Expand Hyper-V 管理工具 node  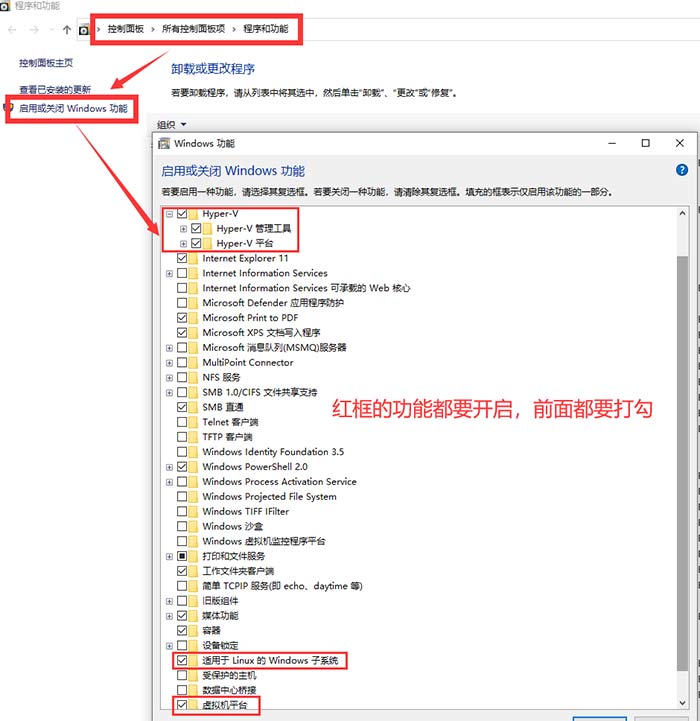click(184, 229)
